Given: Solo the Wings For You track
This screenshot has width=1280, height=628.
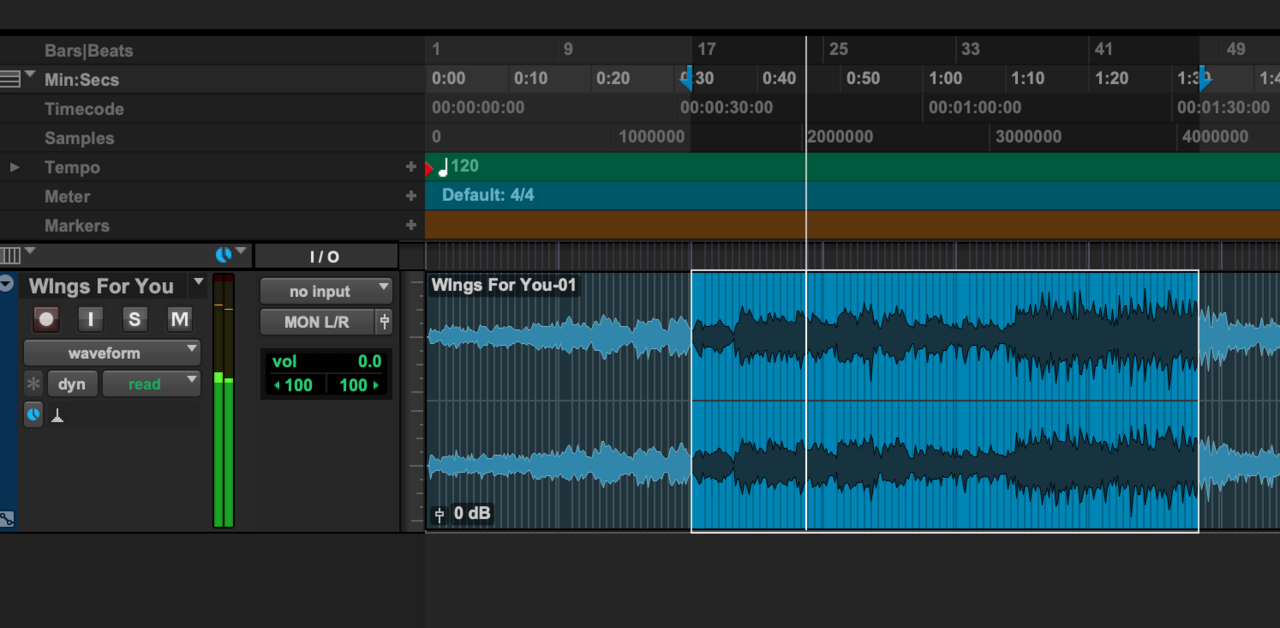Looking at the screenshot, I should pyautogui.click(x=135, y=319).
